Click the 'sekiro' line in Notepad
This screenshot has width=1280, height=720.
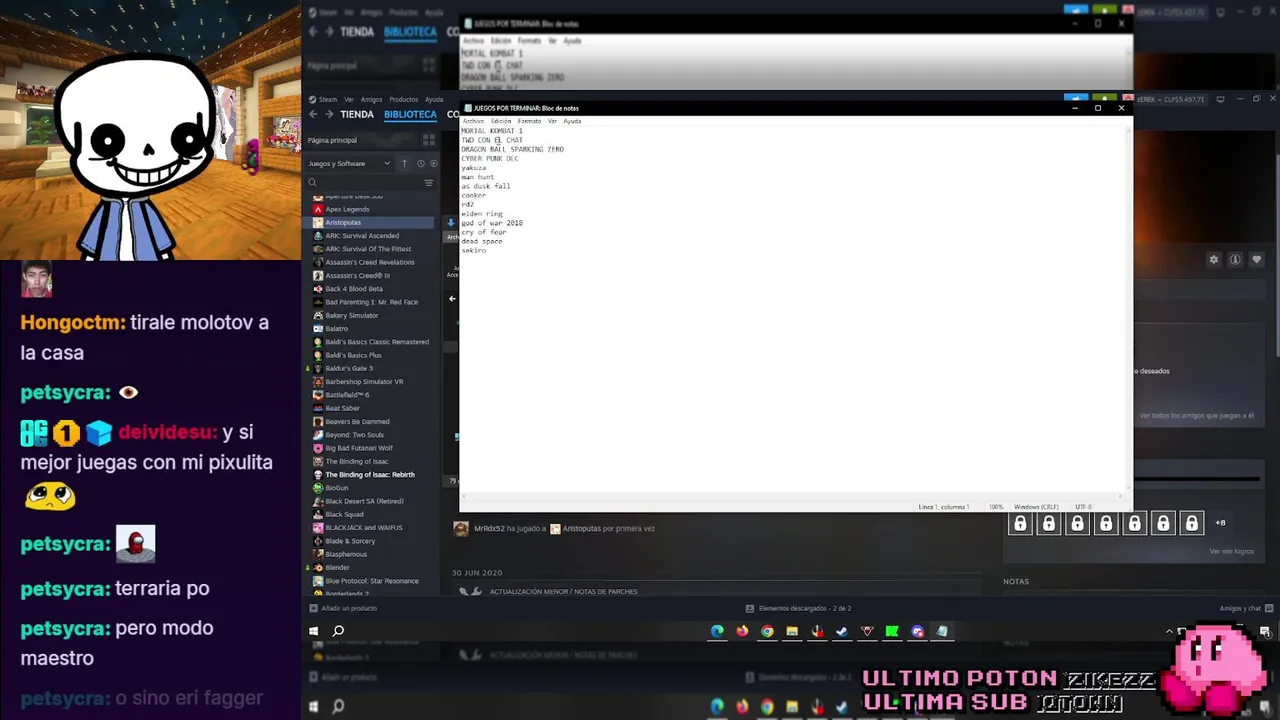click(x=473, y=250)
